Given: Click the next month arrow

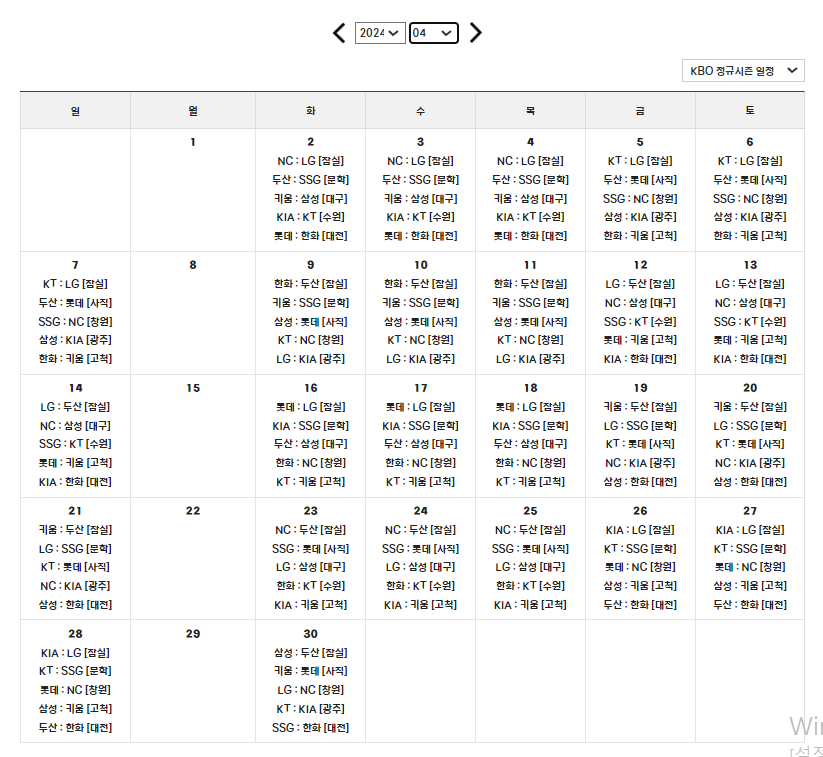Looking at the screenshot, I should tap(476, 33).
